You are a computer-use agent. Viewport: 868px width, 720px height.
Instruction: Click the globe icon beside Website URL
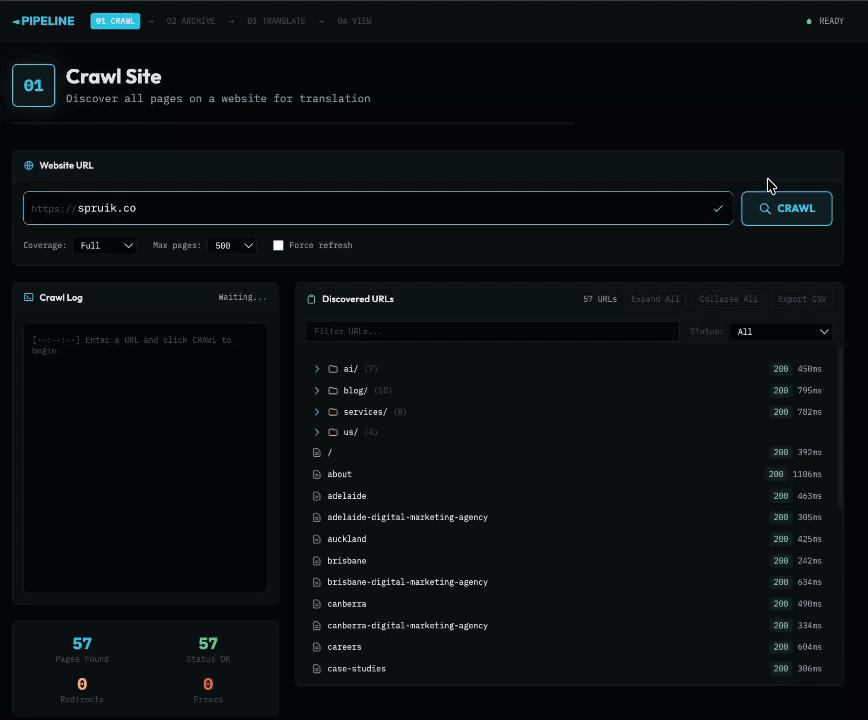31,165
